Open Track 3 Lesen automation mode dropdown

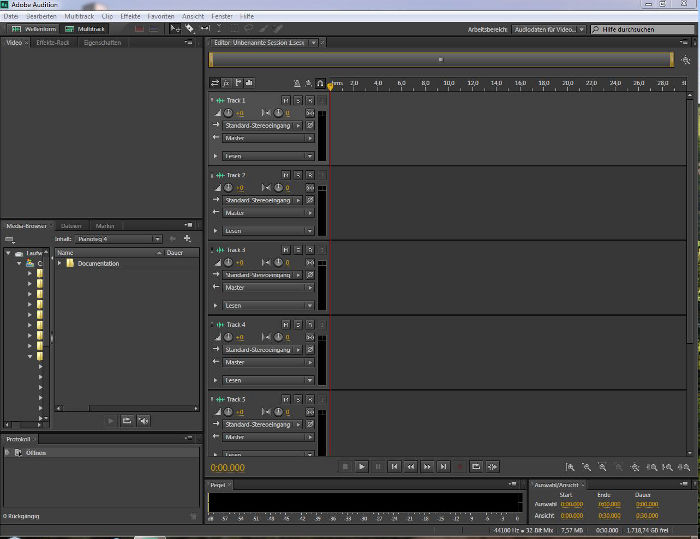point(268,306)
